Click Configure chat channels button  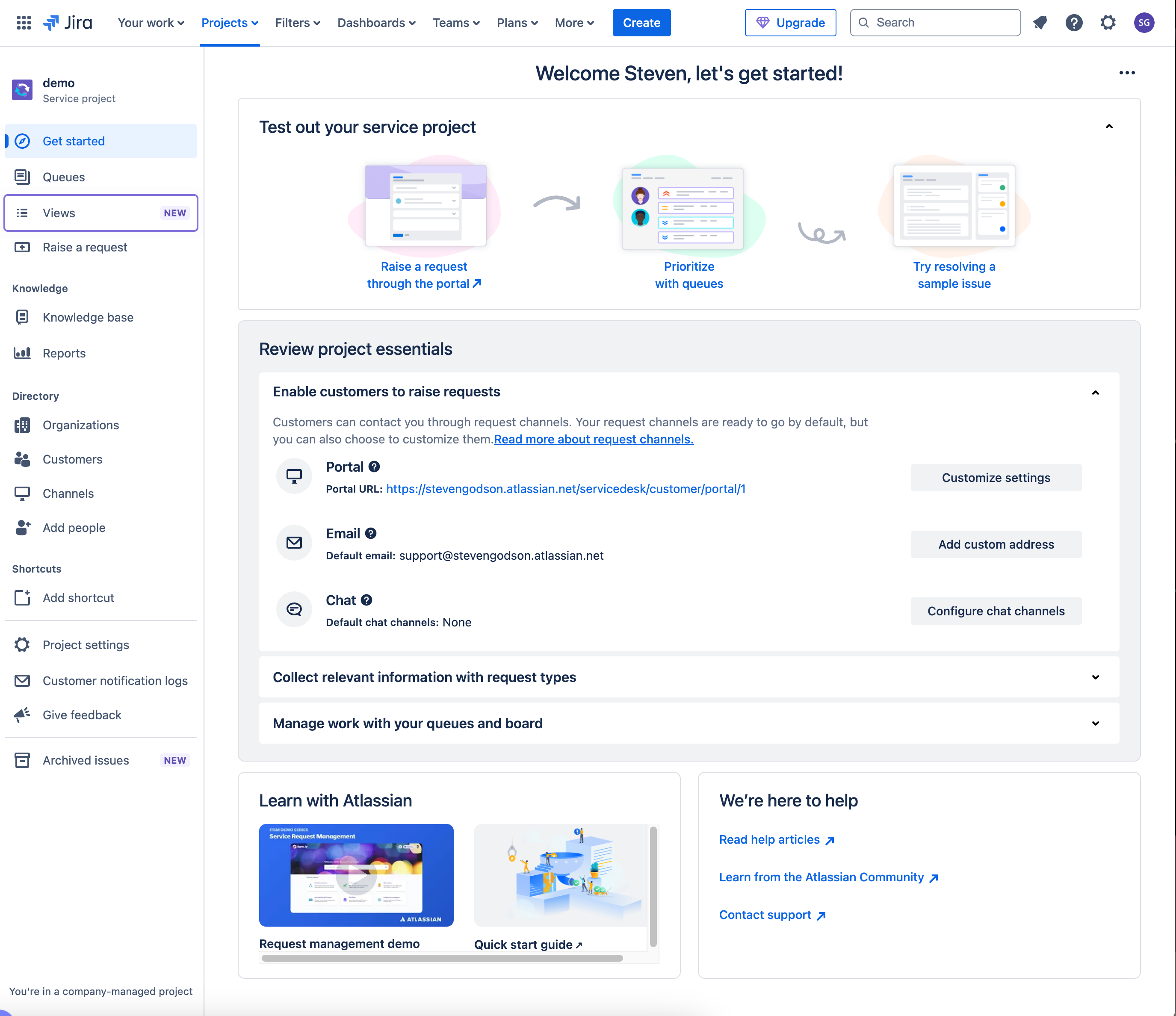996,611
